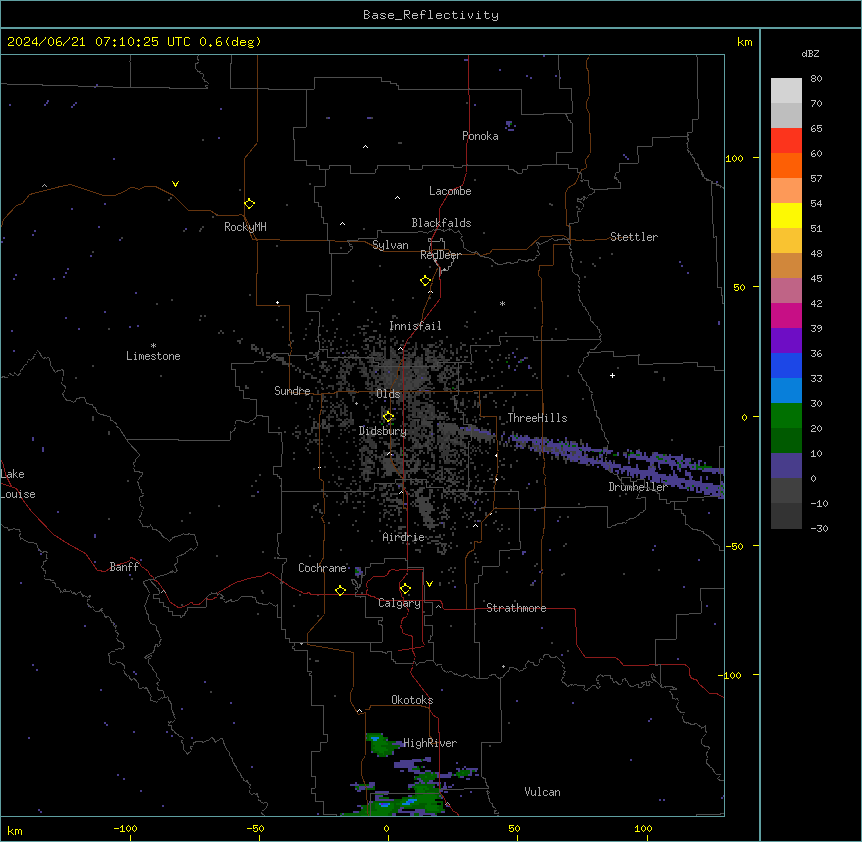The image size is (862, 842).
Task: Click the yellow diamond marker above RockyMH
Action: (x=250, y=204)
